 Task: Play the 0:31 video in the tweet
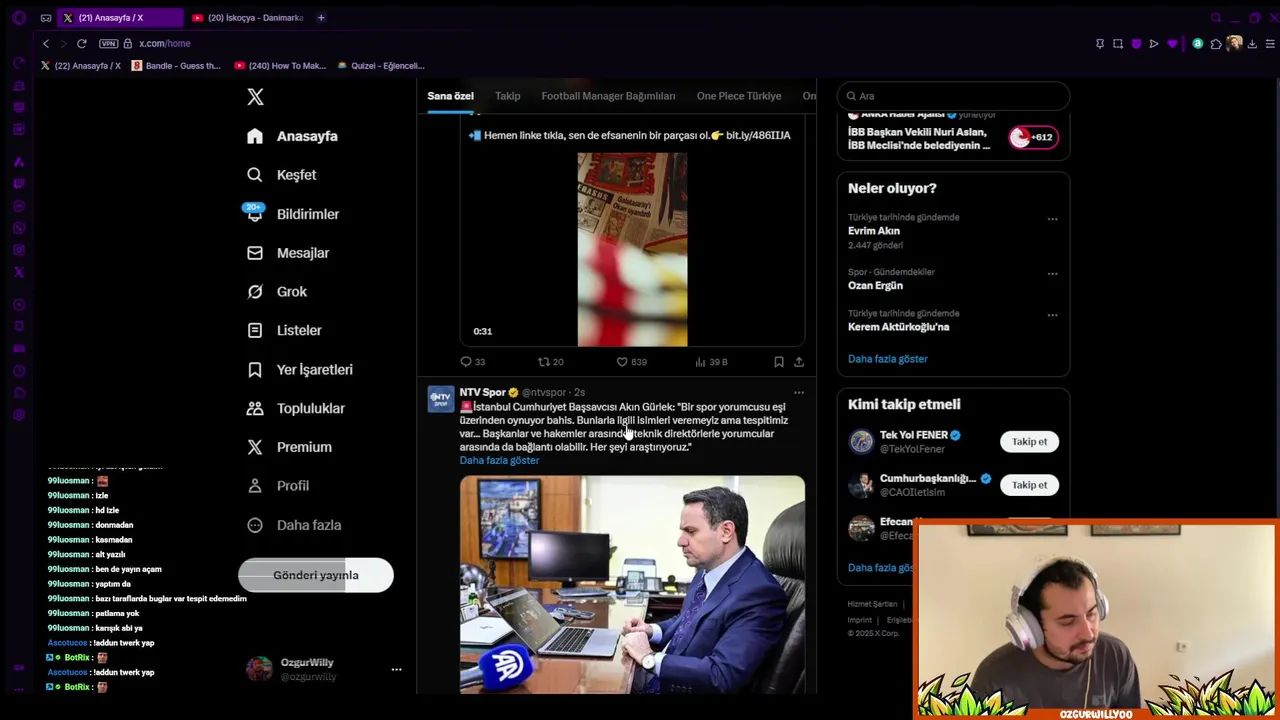point(632,249)
